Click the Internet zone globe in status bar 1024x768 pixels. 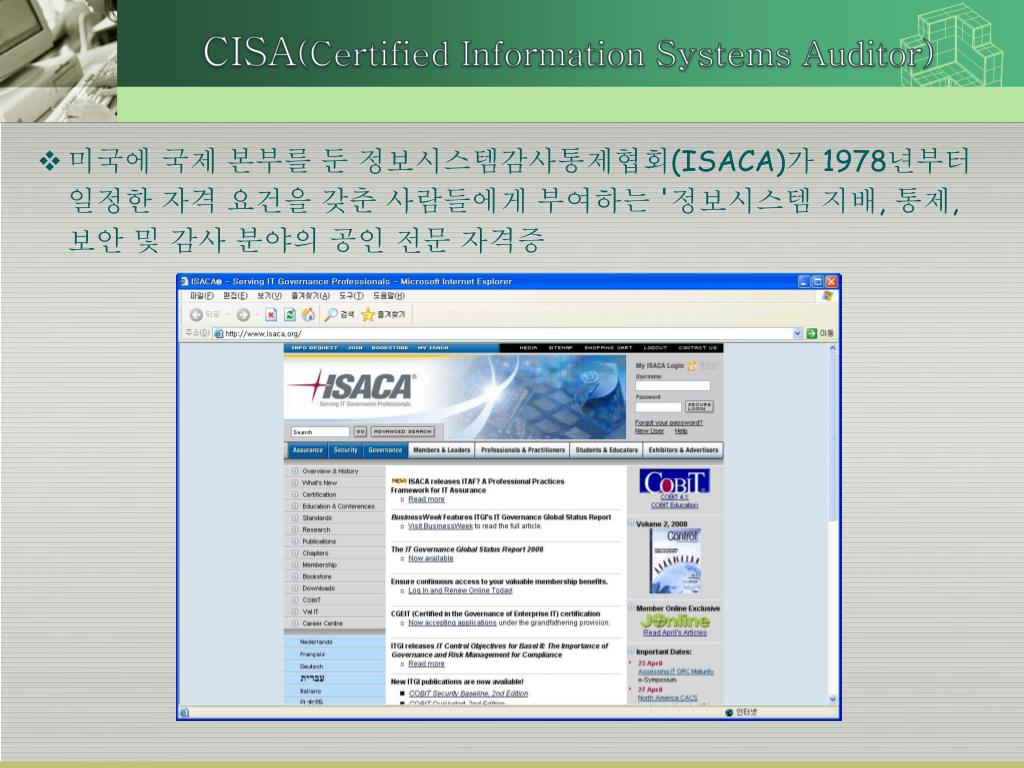click(729, 712)
